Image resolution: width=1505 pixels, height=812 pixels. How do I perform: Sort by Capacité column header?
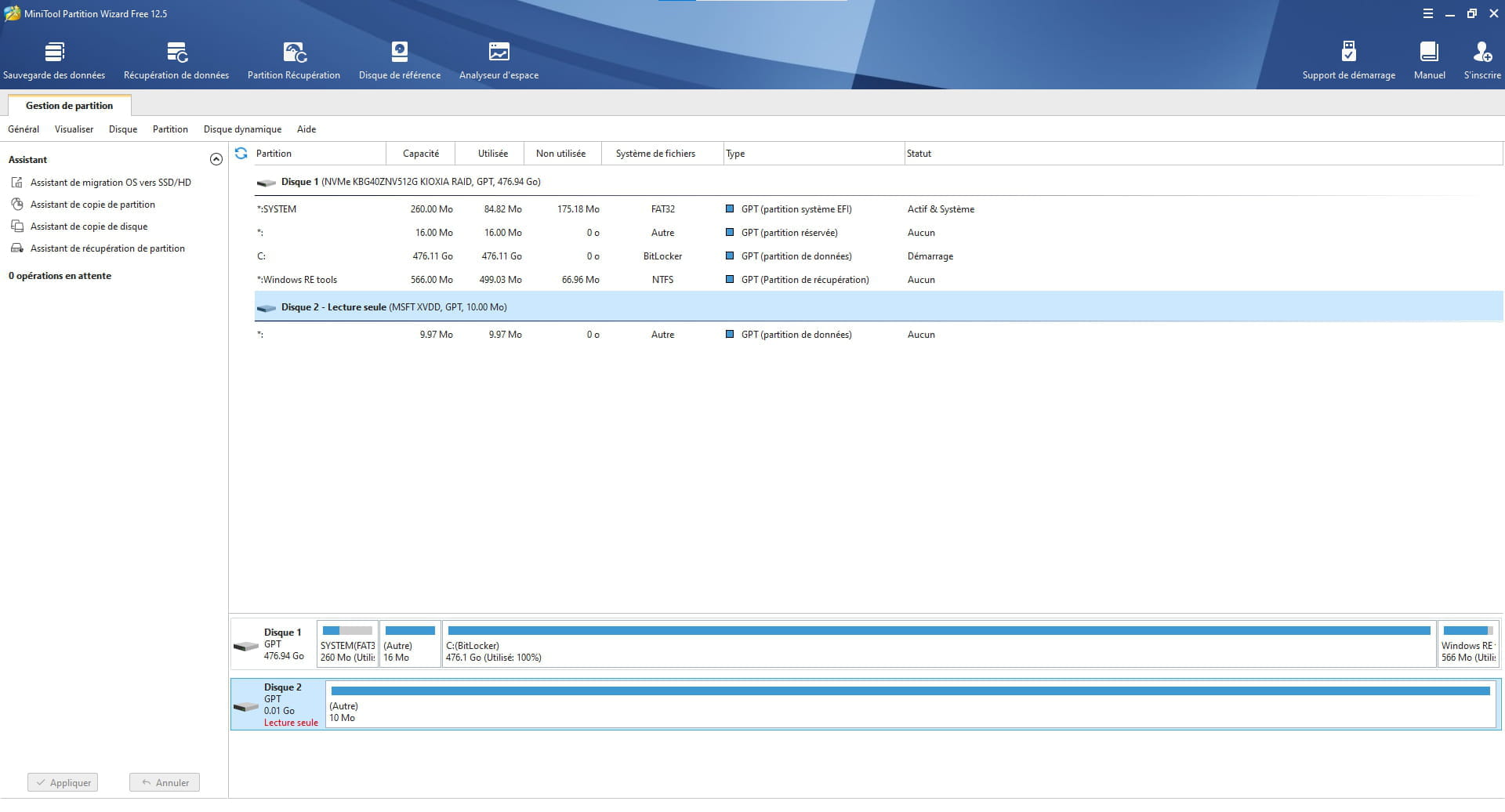(421, 154)
